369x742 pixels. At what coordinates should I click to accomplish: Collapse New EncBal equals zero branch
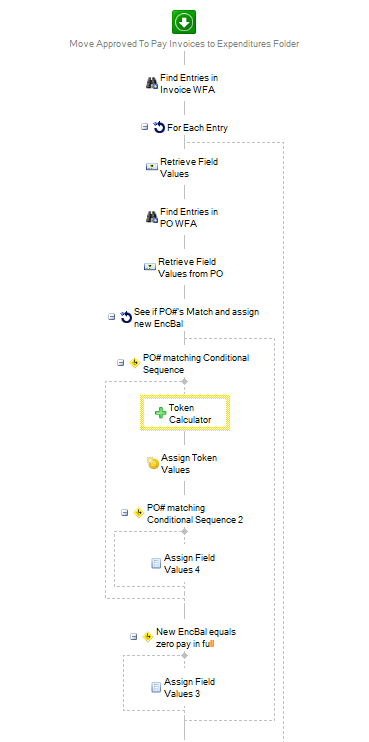coord(134,637)
